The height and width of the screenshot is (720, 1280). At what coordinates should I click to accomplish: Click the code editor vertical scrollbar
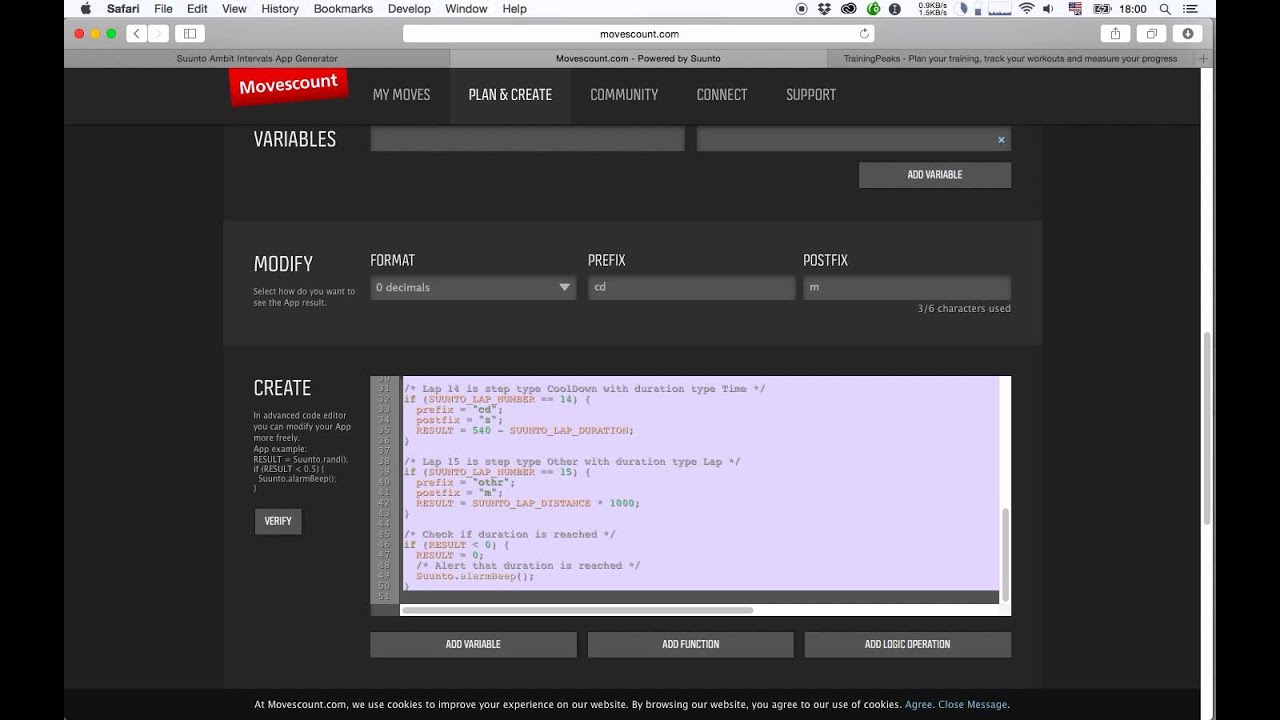coord(1005,553)
